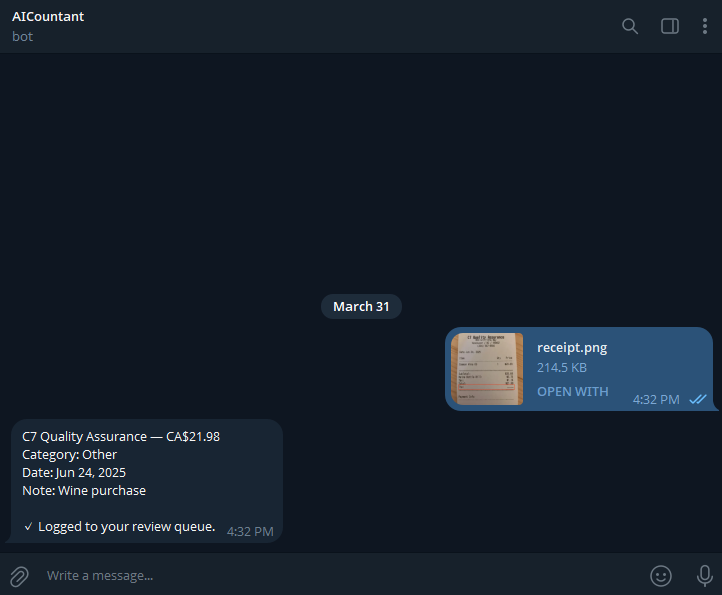Click the 4:32 PM time on receipt message
Viewport: 722px width, 595px height.
(x=656, y=399)
